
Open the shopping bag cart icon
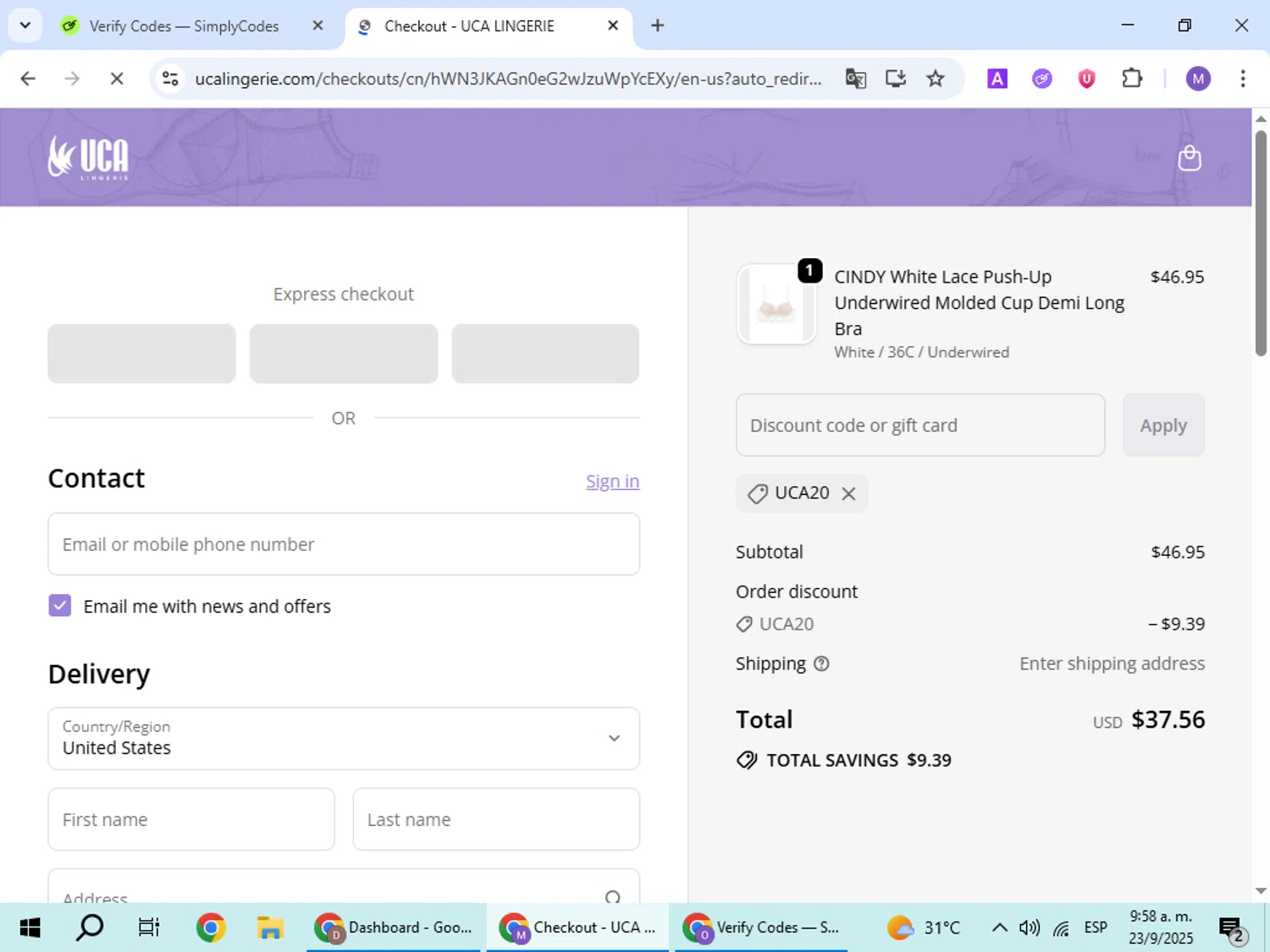click(x=1190, y=157)
